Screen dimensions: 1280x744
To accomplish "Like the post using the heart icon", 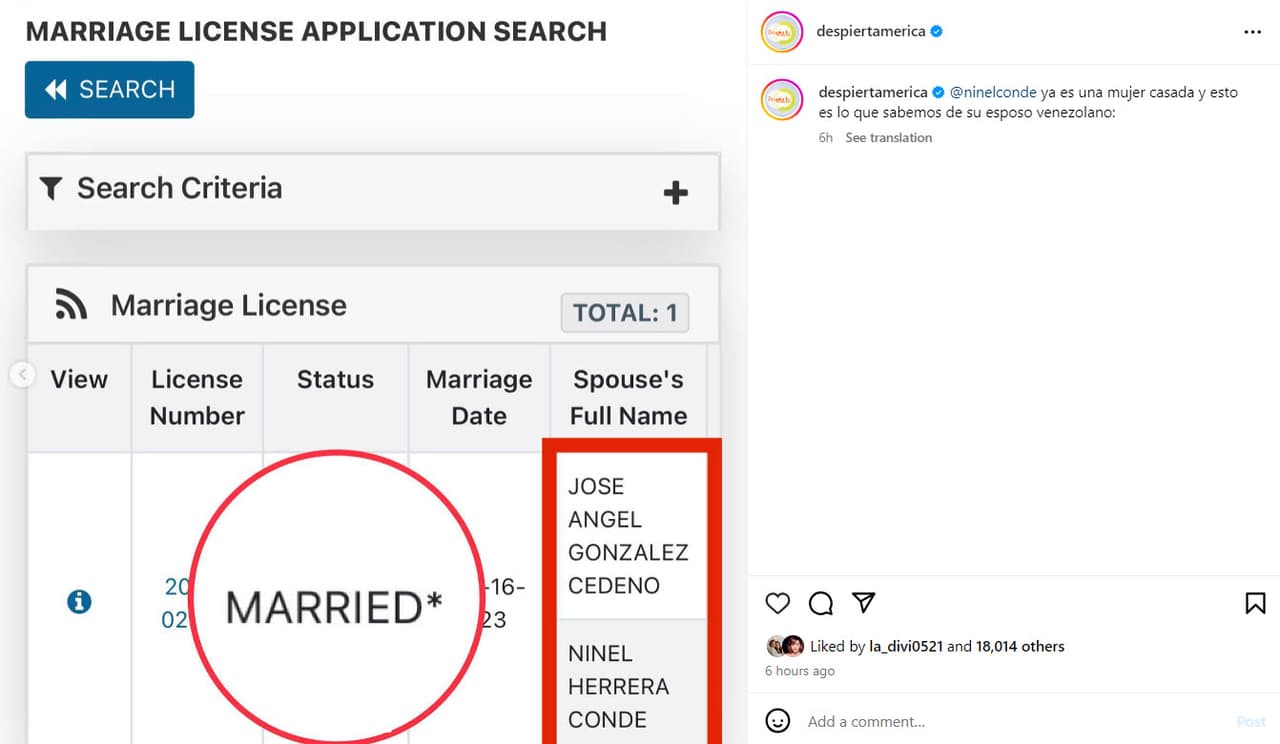I will click(777, 603).
